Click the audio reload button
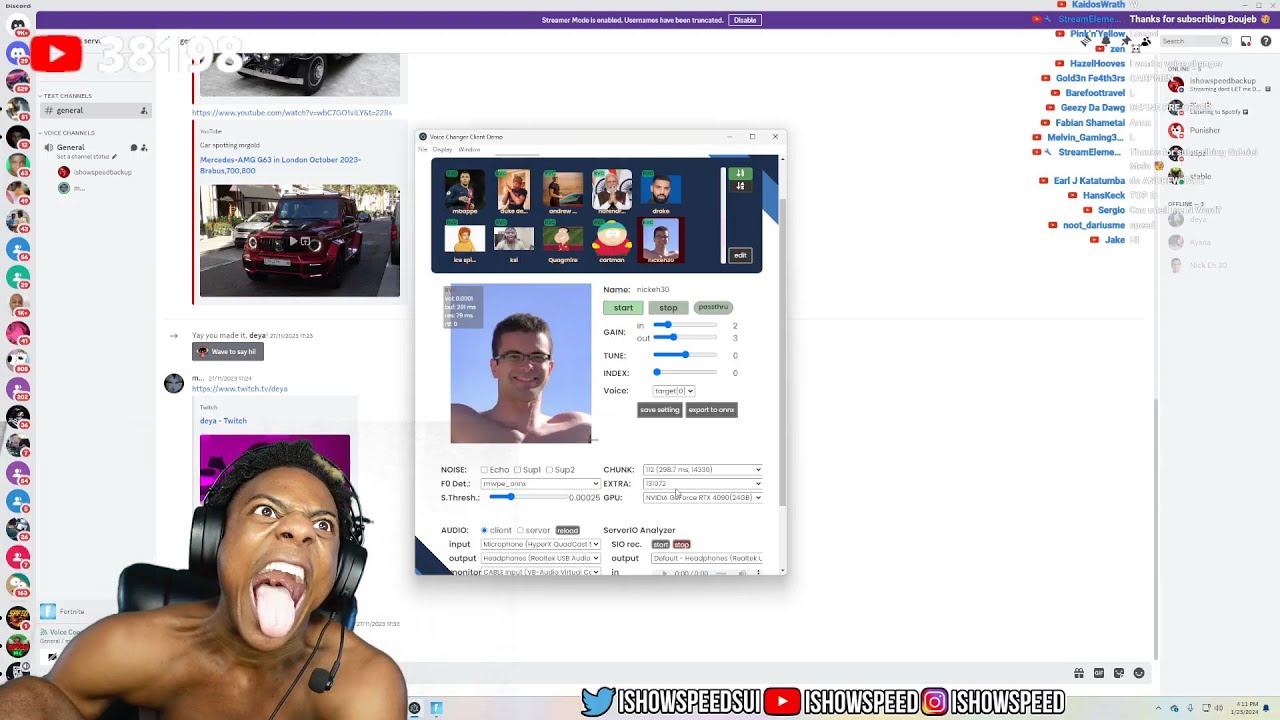Screen dimensions: 1280x720 coord(567,530)
